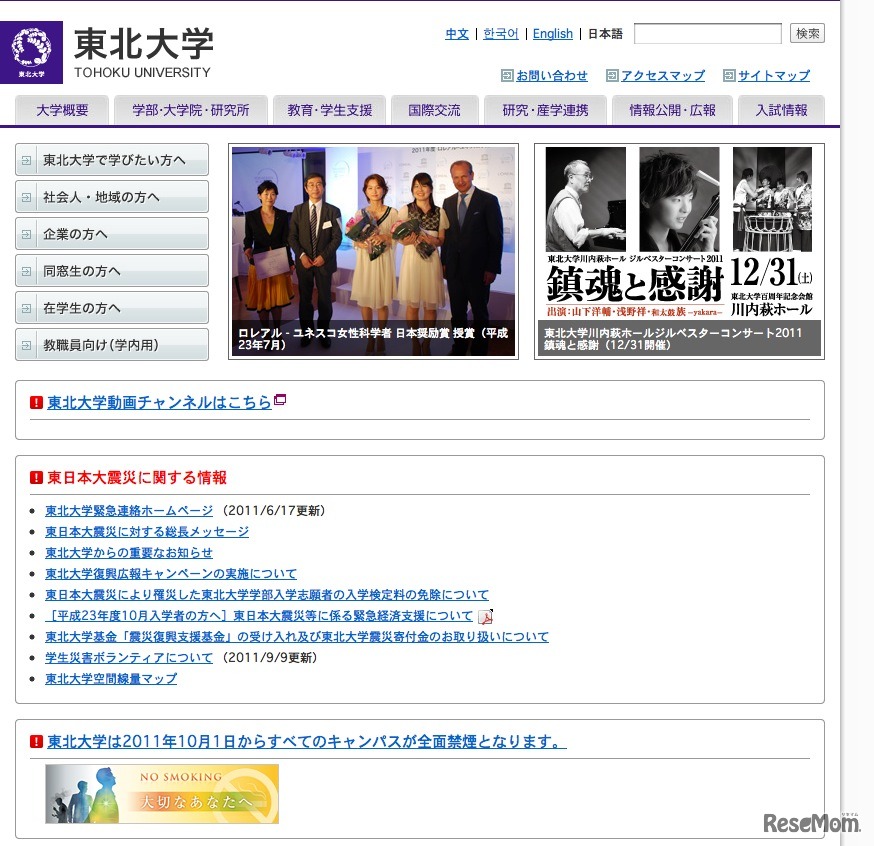874x846 pixels.
Task: Open the お問い合わせ link
Action: pos(551,75)
